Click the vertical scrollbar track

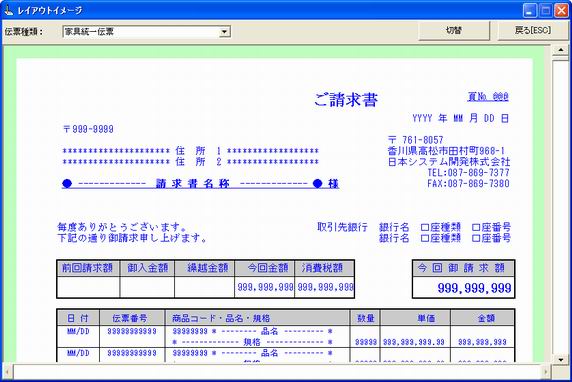tap(561, 204)
